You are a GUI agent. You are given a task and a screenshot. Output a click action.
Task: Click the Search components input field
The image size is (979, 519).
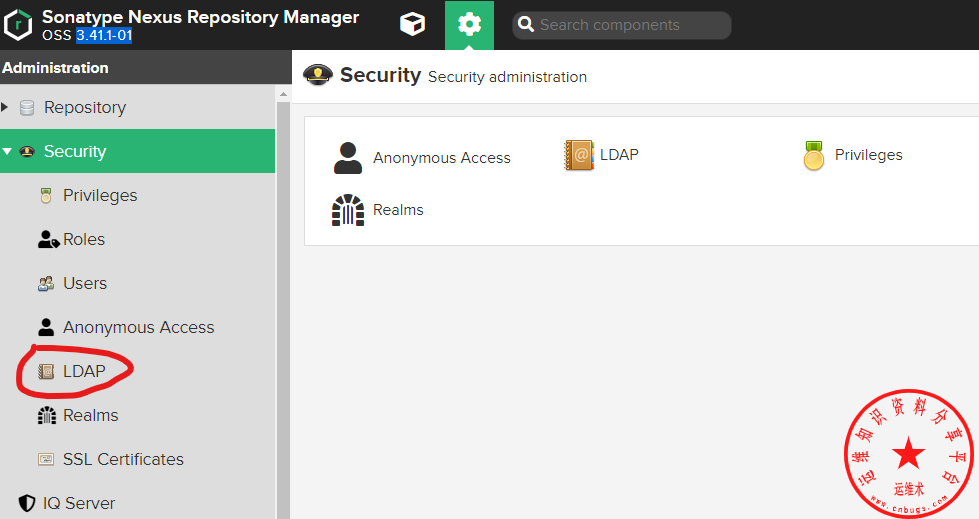[632, 25]
